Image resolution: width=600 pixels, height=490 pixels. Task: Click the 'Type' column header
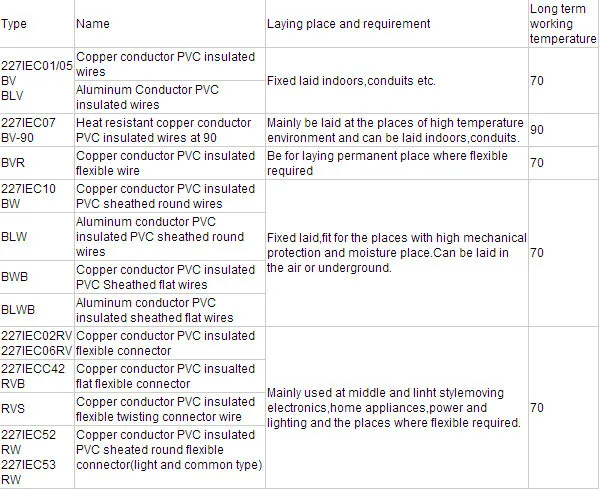37,24
